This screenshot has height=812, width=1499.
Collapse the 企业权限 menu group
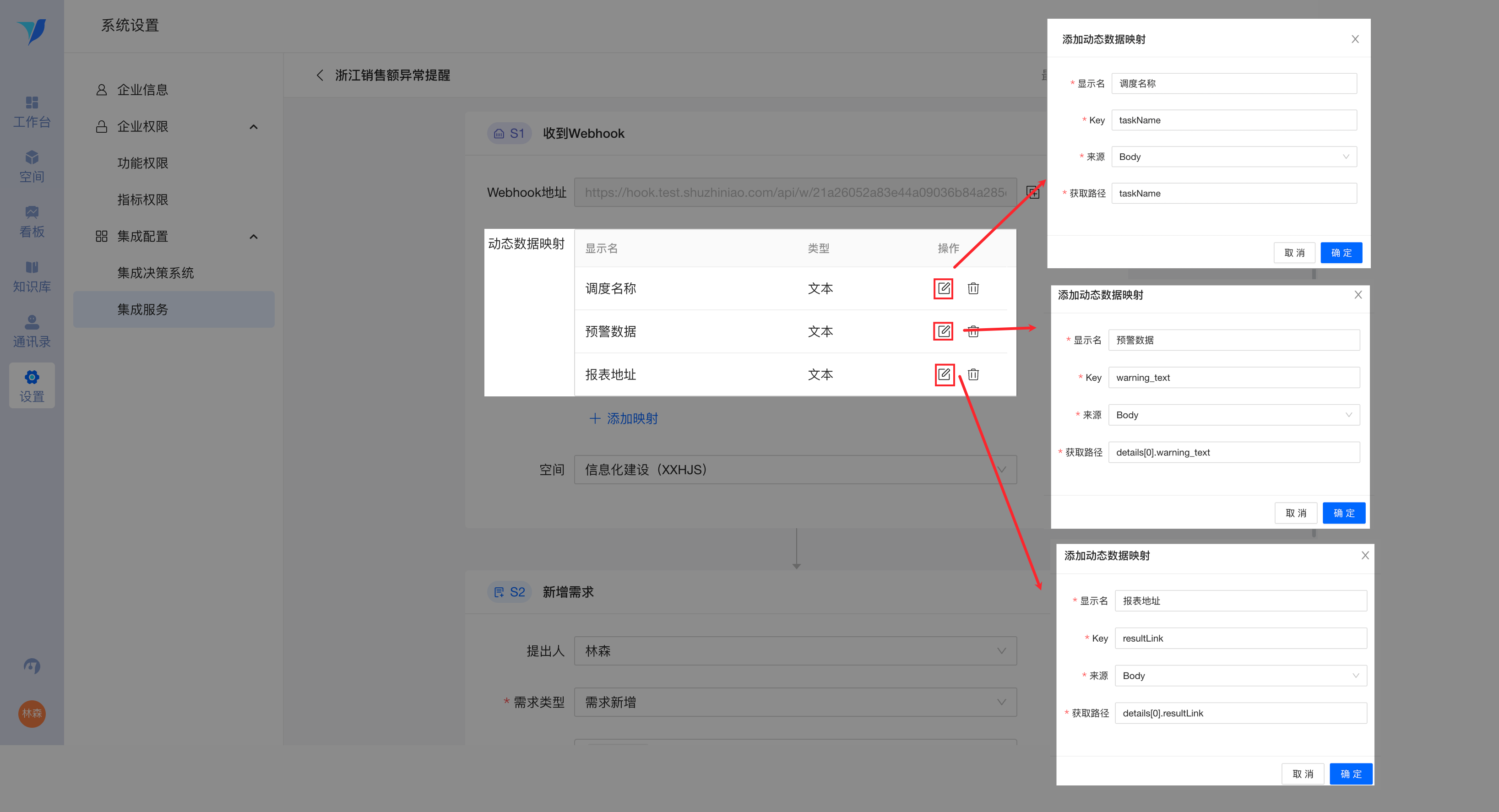[x=253, y=127]
